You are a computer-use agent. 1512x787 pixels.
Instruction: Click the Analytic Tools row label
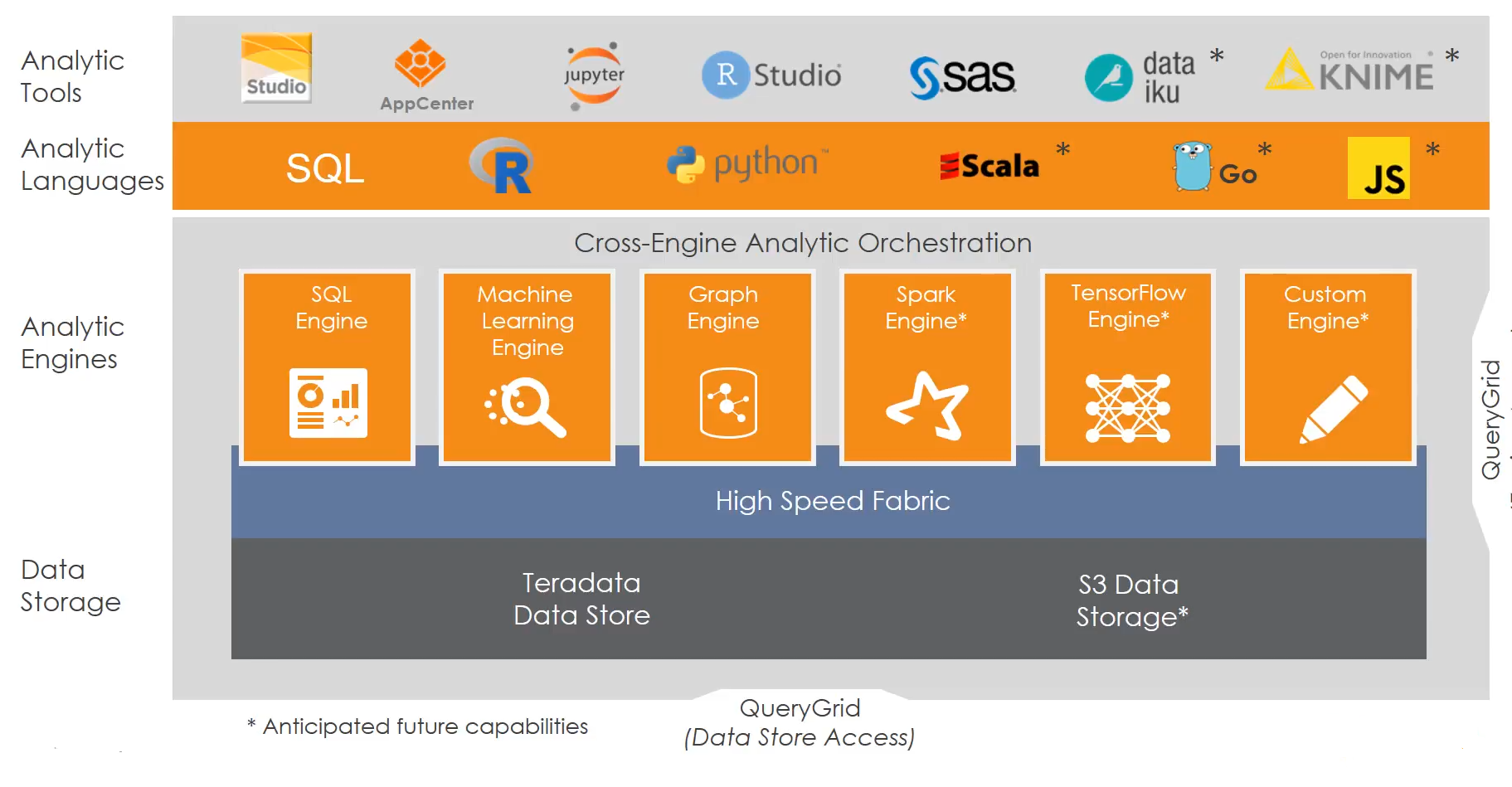point(73,76)
